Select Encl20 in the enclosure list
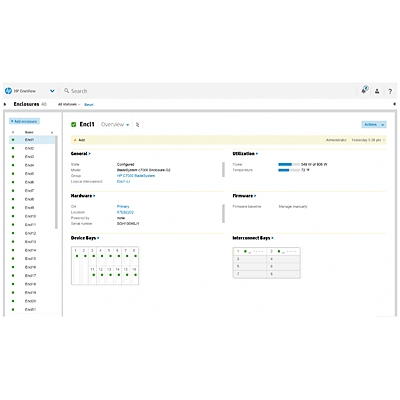The height and width of the screenshot is (400, 400). click(x=32, y=301)
